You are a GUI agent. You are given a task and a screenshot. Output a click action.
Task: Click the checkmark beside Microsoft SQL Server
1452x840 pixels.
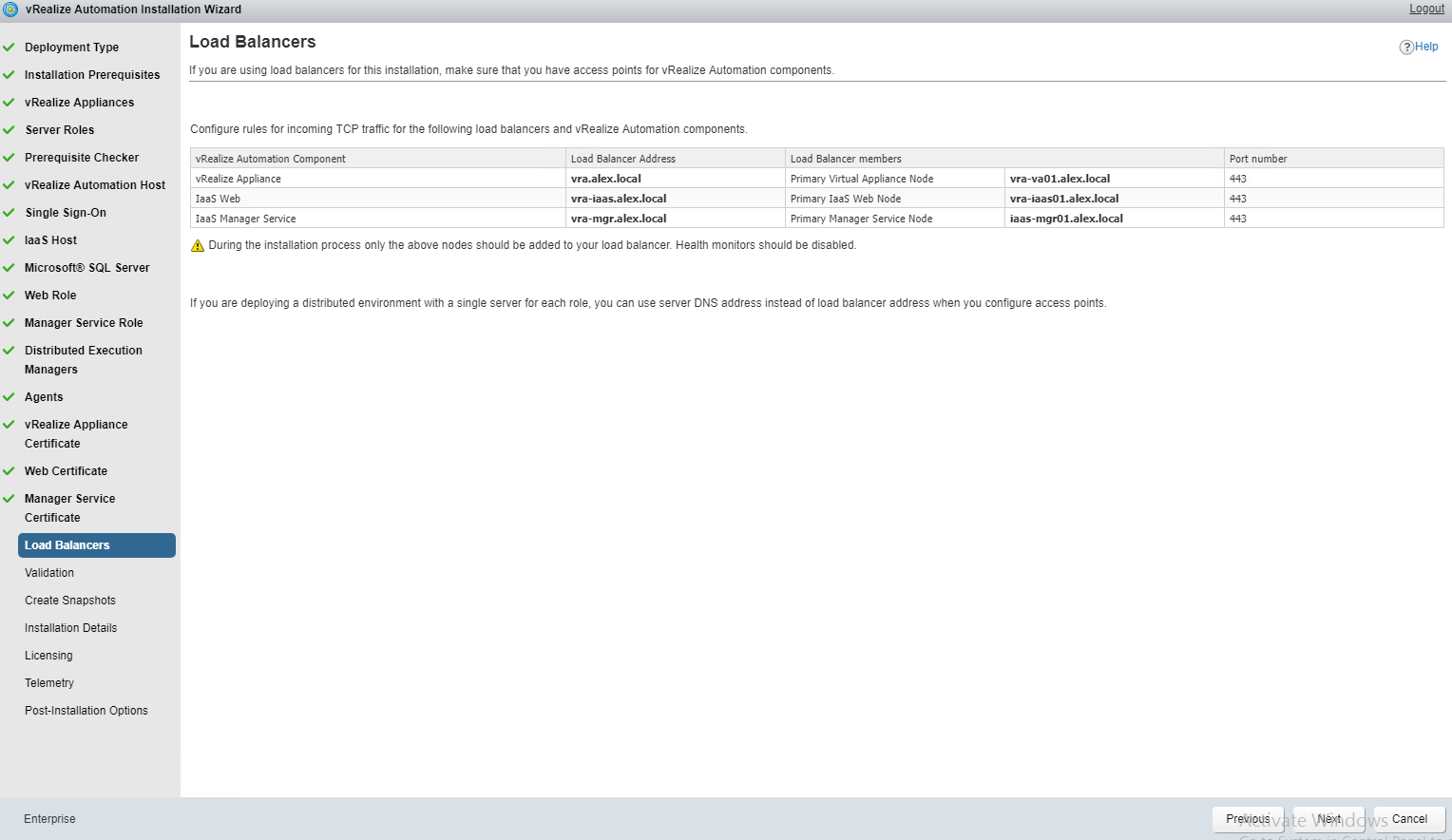coord(9,267)
